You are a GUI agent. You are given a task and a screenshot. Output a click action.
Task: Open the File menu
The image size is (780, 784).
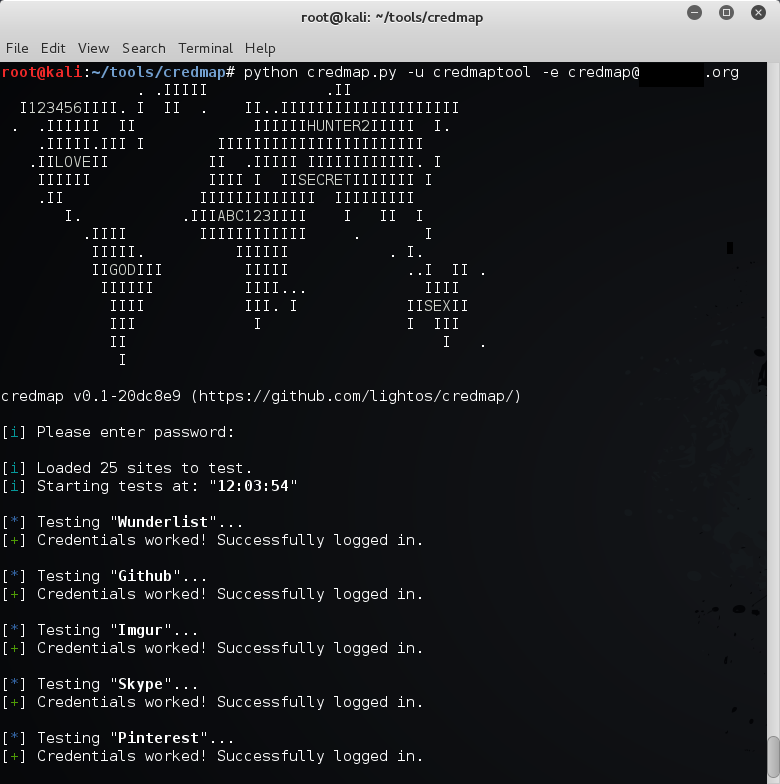tap(17, 48)
